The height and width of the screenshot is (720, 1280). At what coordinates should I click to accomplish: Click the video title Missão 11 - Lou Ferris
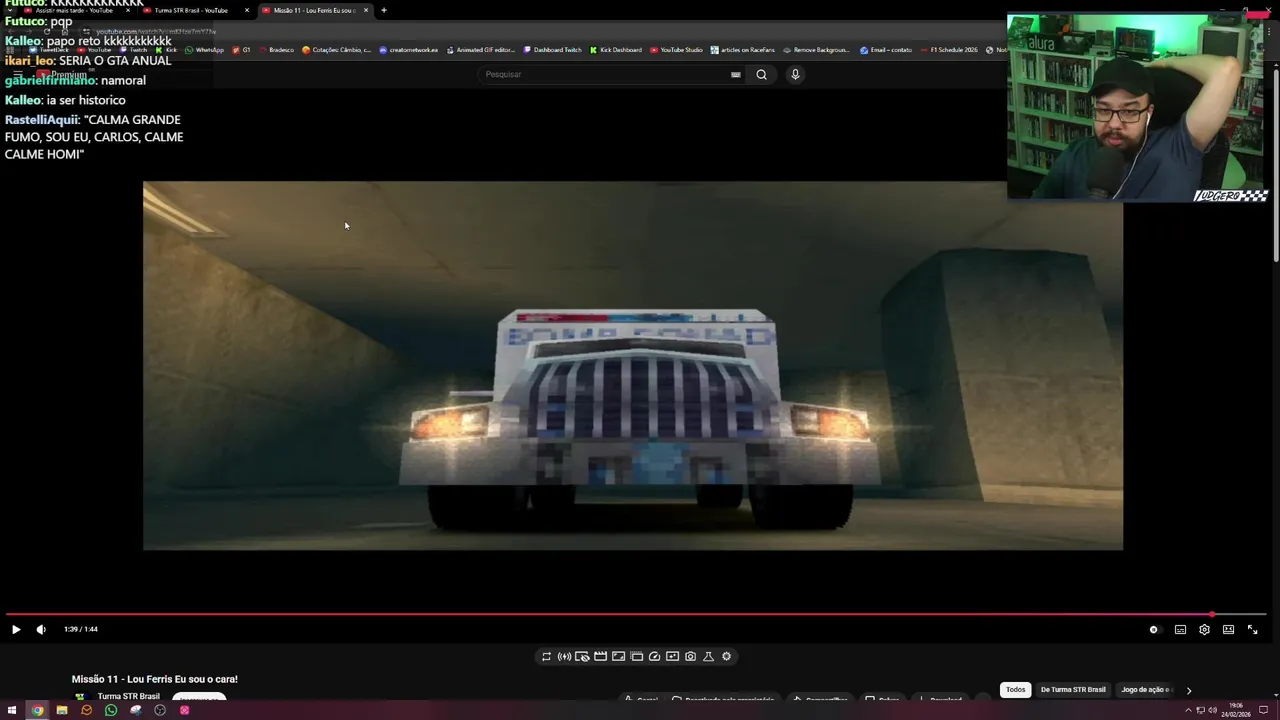click(x=155, y=679)
